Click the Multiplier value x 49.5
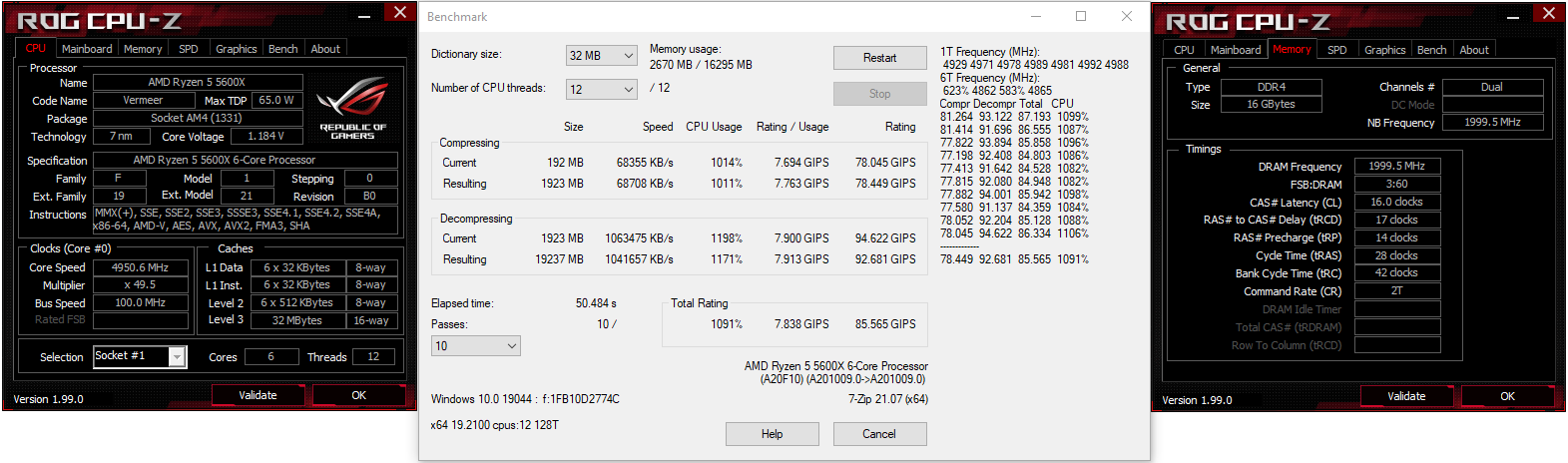 [140, 284]
